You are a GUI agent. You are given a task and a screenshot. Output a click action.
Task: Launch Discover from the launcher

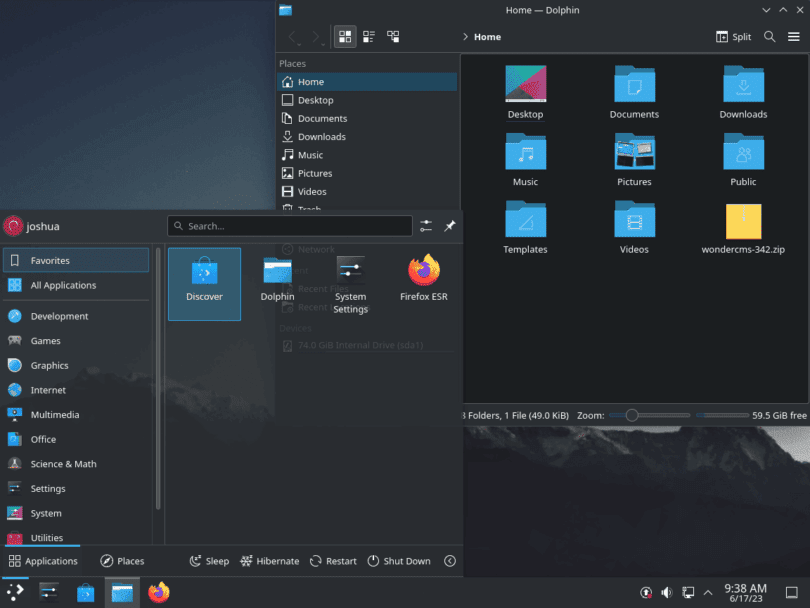point(204,283)
